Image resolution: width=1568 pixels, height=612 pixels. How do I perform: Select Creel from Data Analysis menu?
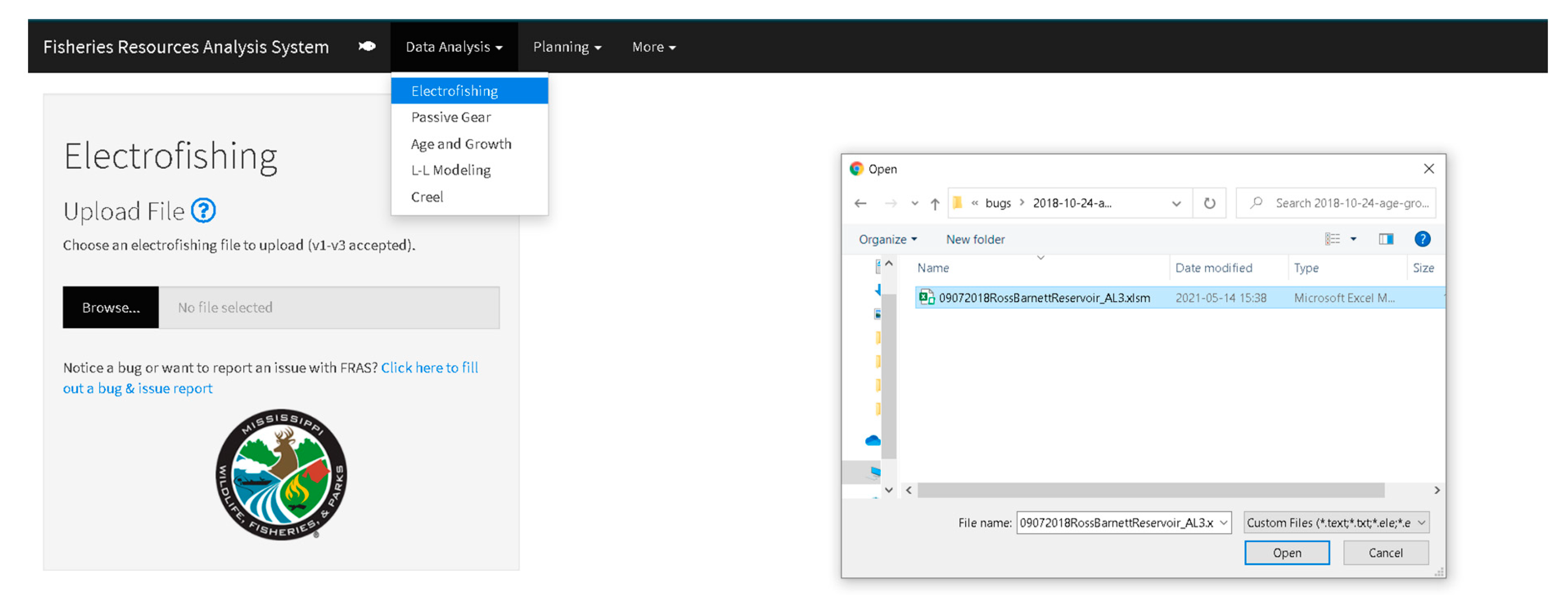(x=427, y=197)
